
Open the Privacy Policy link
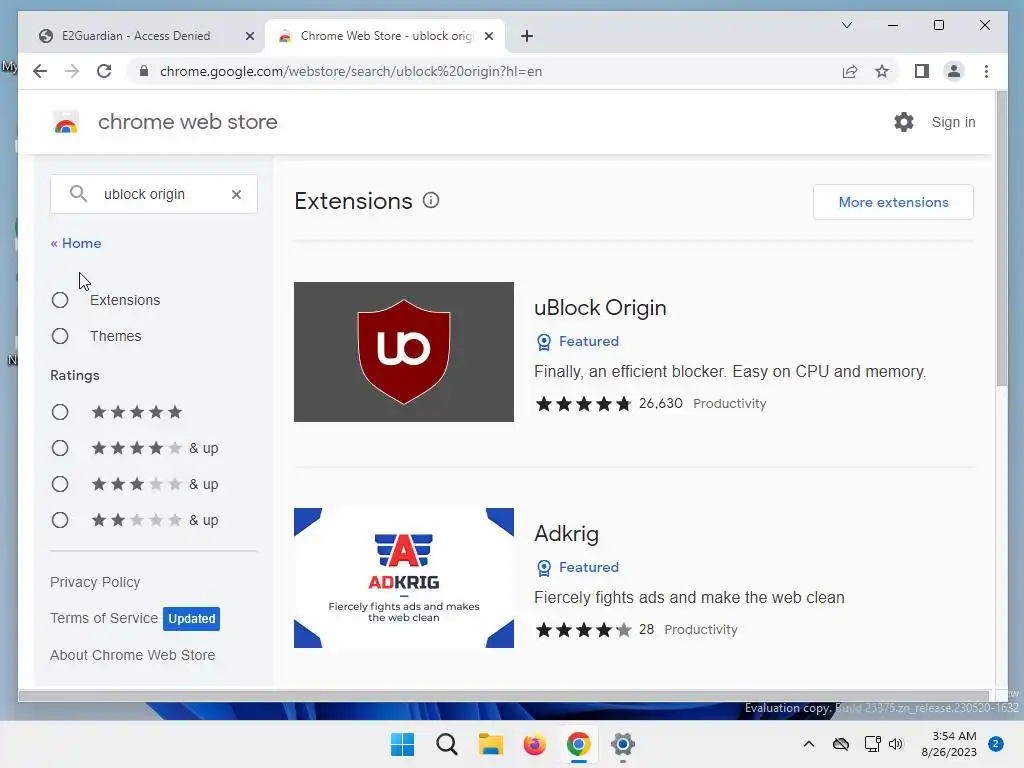pos(95,583)
